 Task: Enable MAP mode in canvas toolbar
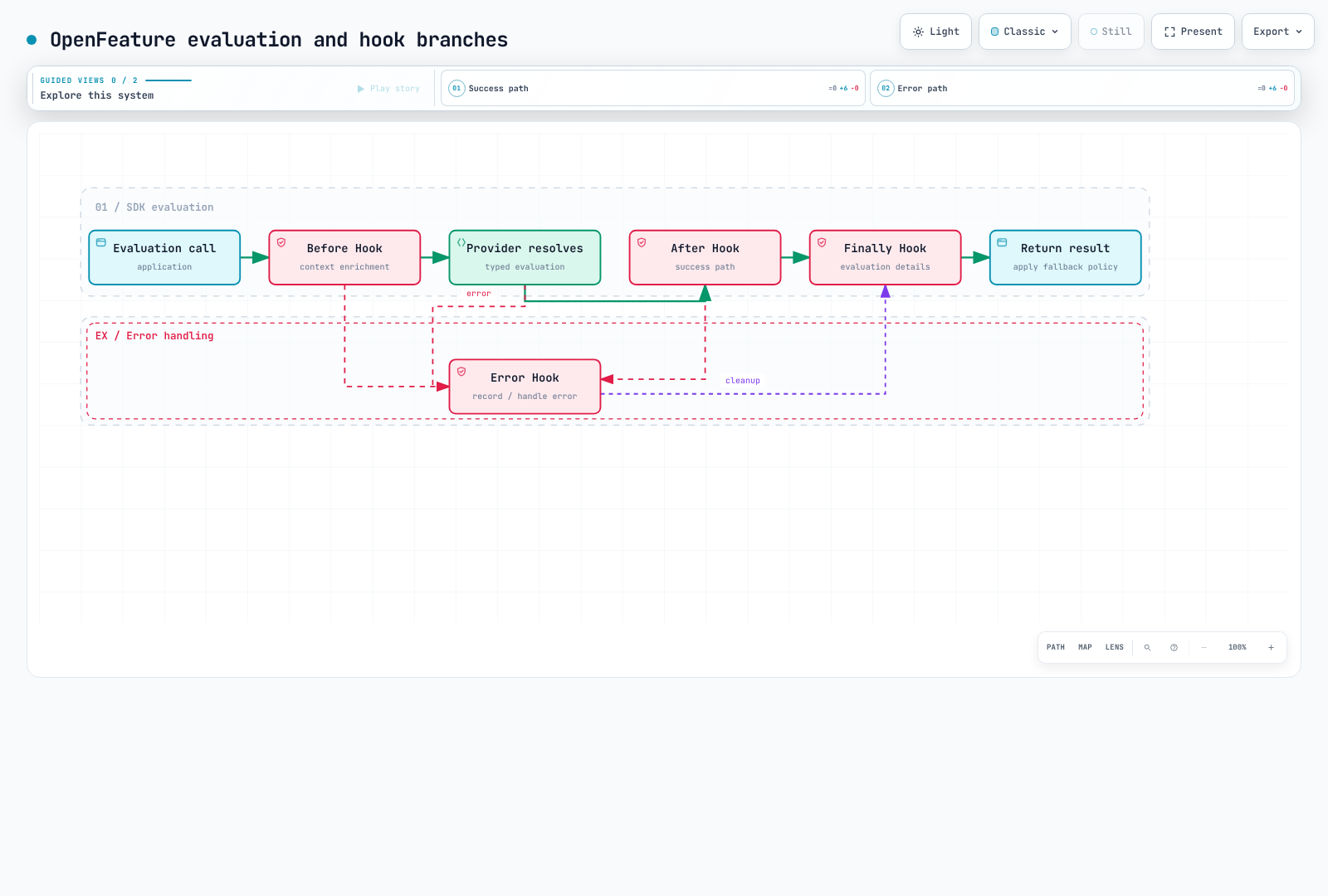coord(1085,647)
